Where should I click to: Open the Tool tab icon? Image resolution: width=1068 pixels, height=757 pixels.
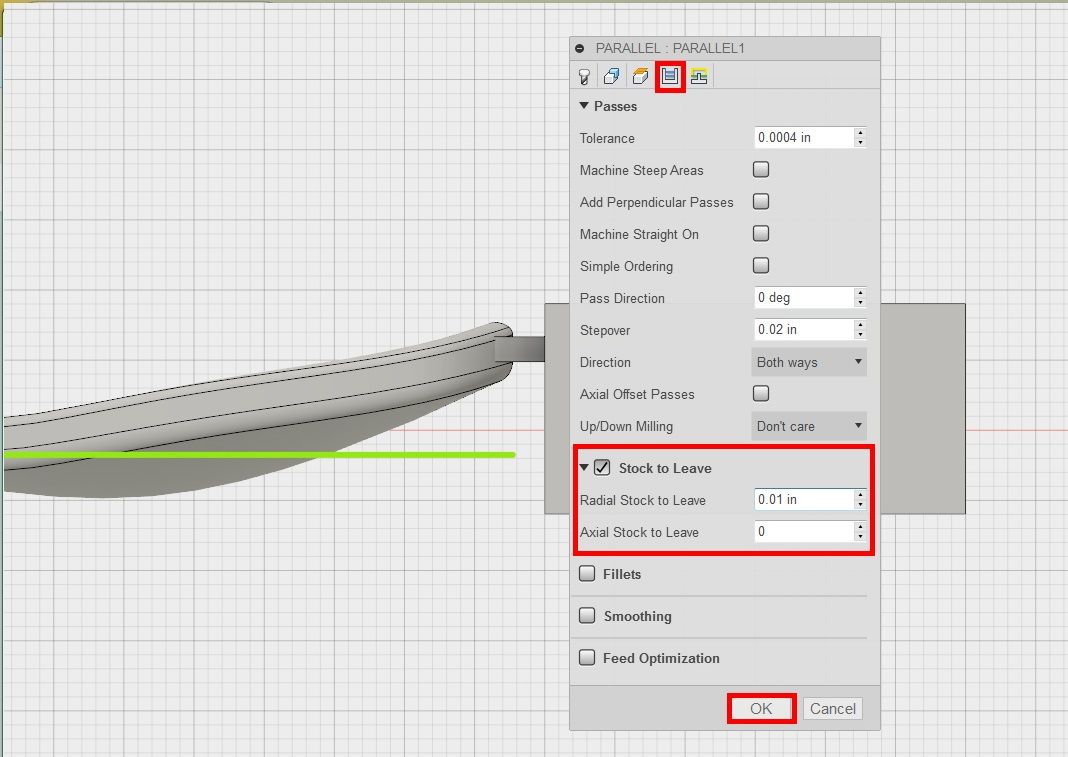coord(584,76)
